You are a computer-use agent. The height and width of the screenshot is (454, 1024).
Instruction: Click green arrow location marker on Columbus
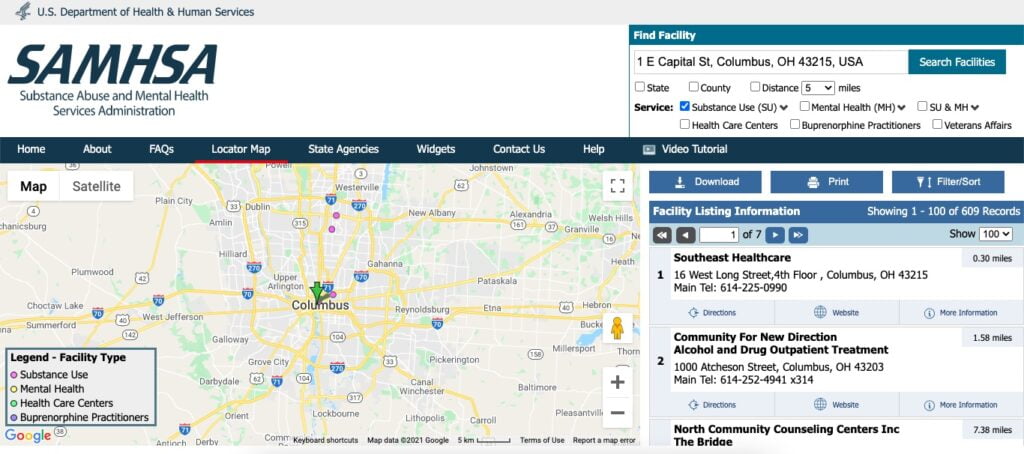317,293
